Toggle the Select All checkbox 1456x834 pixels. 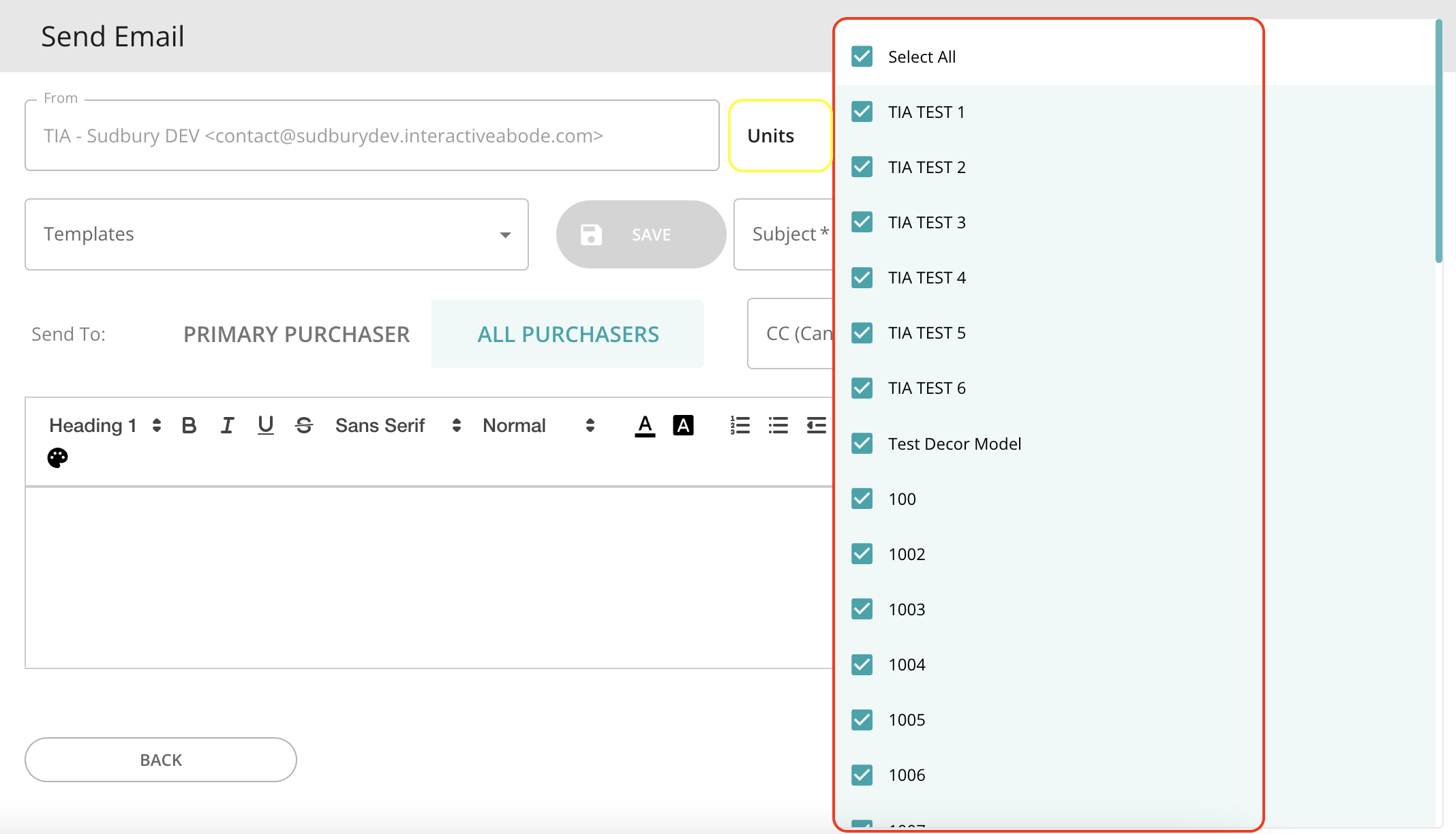[x=862, y=57]
